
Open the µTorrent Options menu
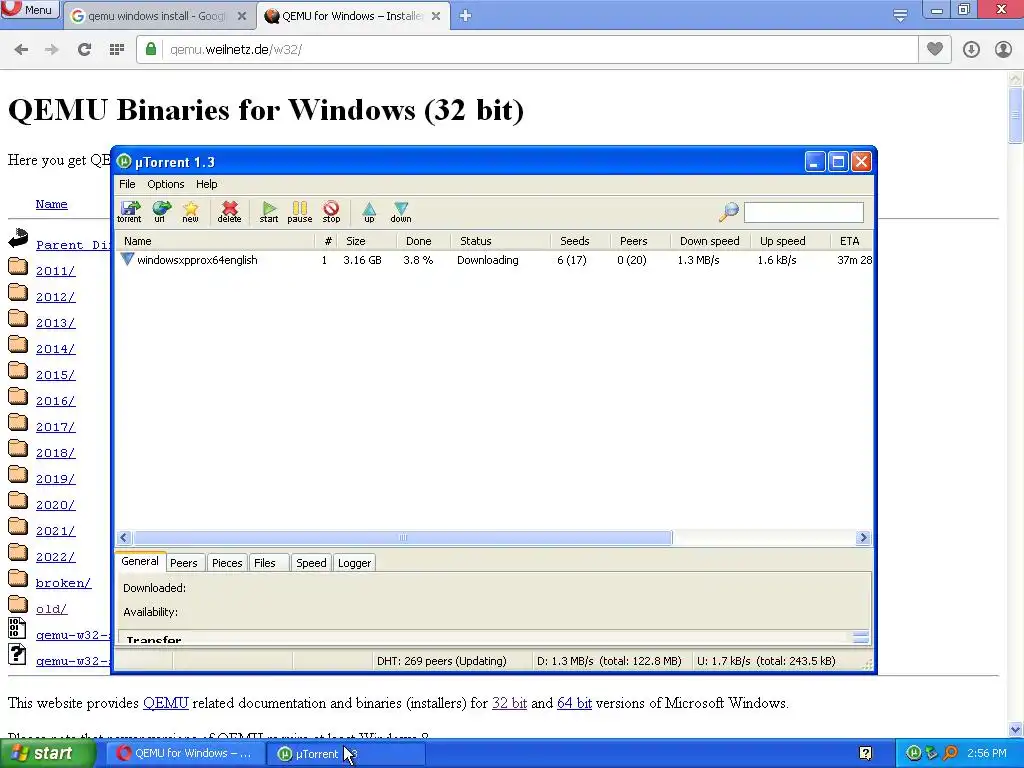[x=165, y=184]
